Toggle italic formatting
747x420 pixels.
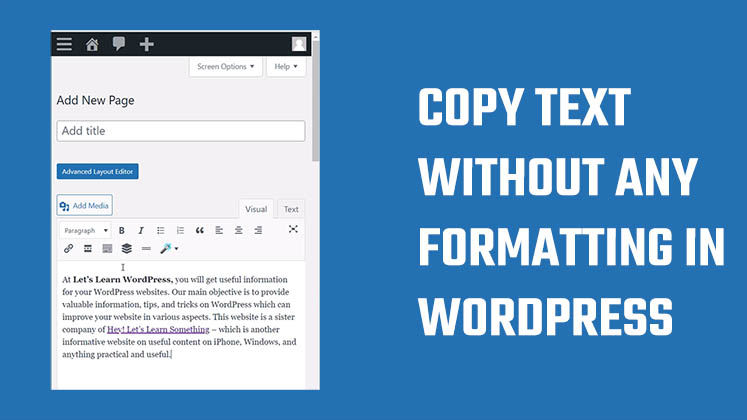[x=141, y=230]
